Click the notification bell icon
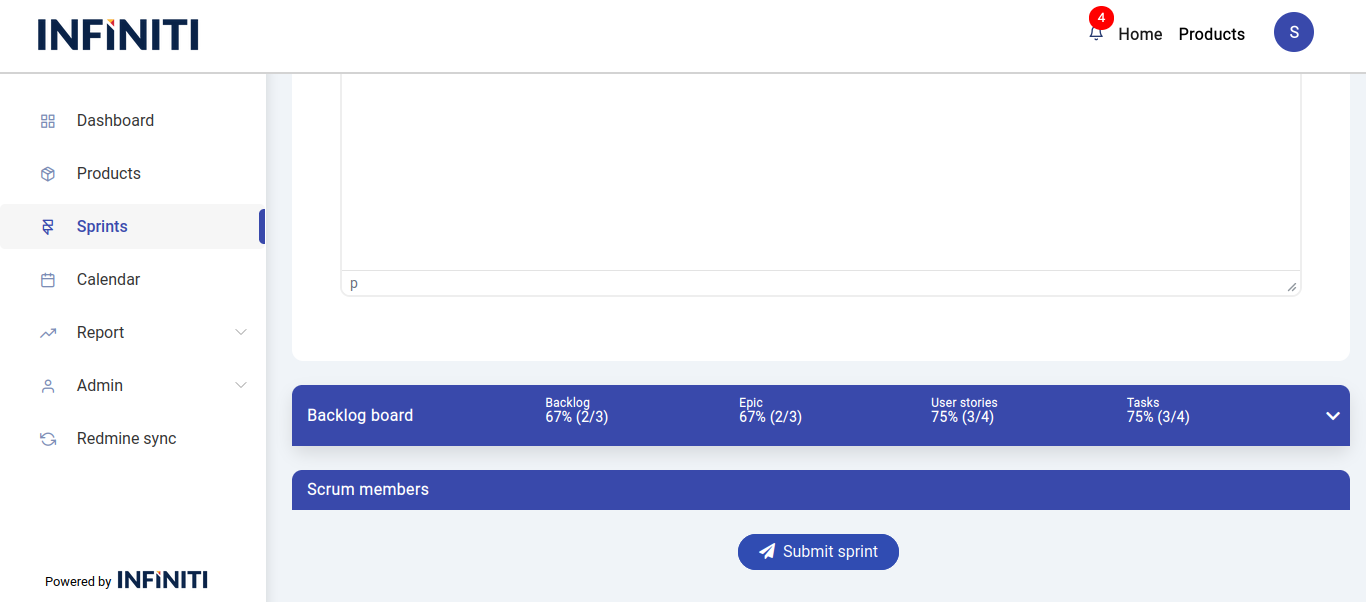This screenshot has width=1366, height=602. (1096, 33)
